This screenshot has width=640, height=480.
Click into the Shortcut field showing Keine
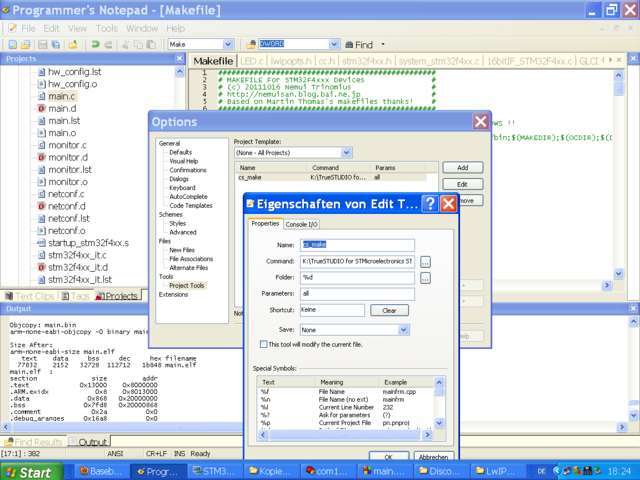(x=332, y=310)
